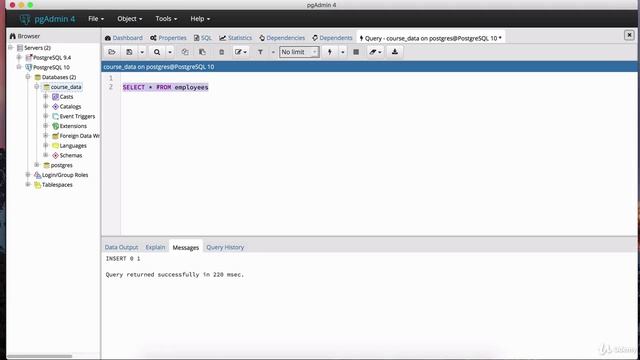Image resolution: width=640 pixels, height=360 pixels.
Task: Expand the Languages node
Action: pos(46,146)
